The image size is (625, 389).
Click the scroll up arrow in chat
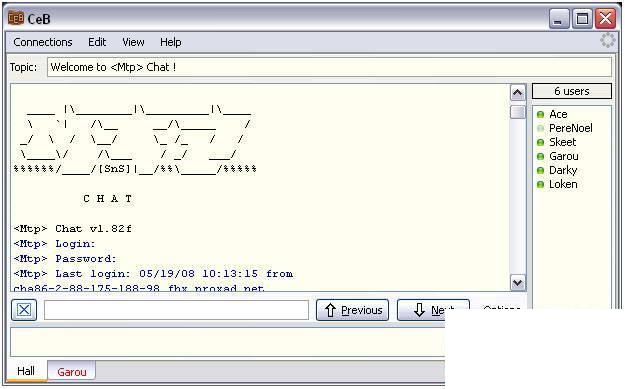click(x=517, y=93)
